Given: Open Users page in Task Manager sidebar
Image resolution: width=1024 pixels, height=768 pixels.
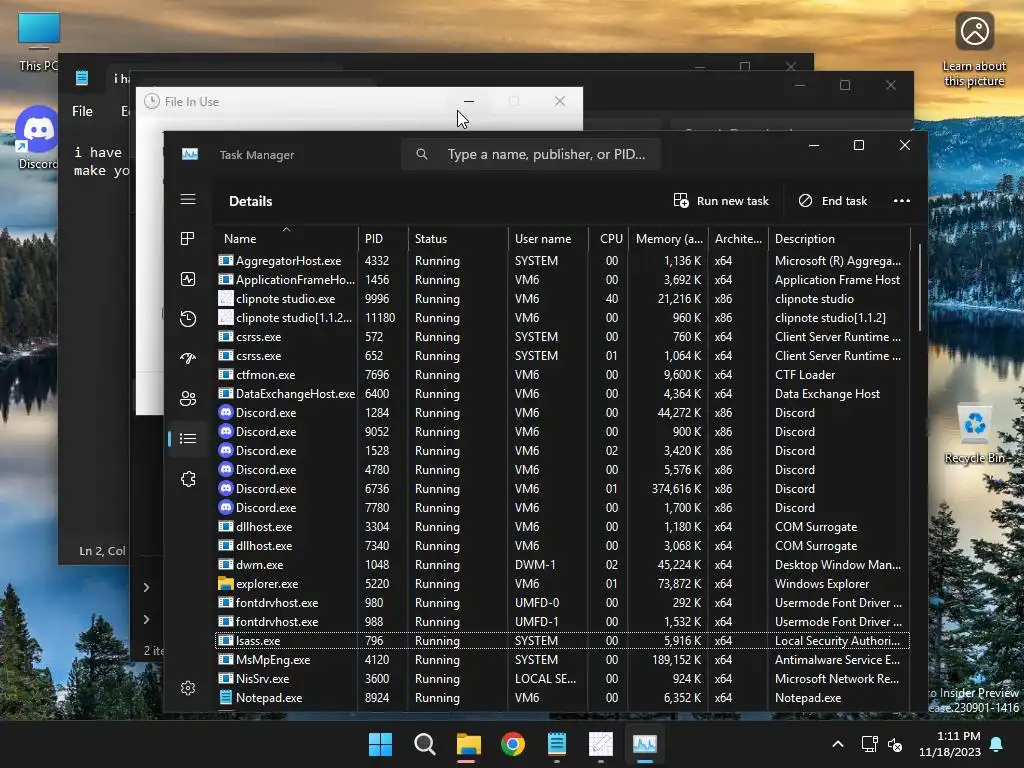Looking at the screenshot, I should point(188,398).
